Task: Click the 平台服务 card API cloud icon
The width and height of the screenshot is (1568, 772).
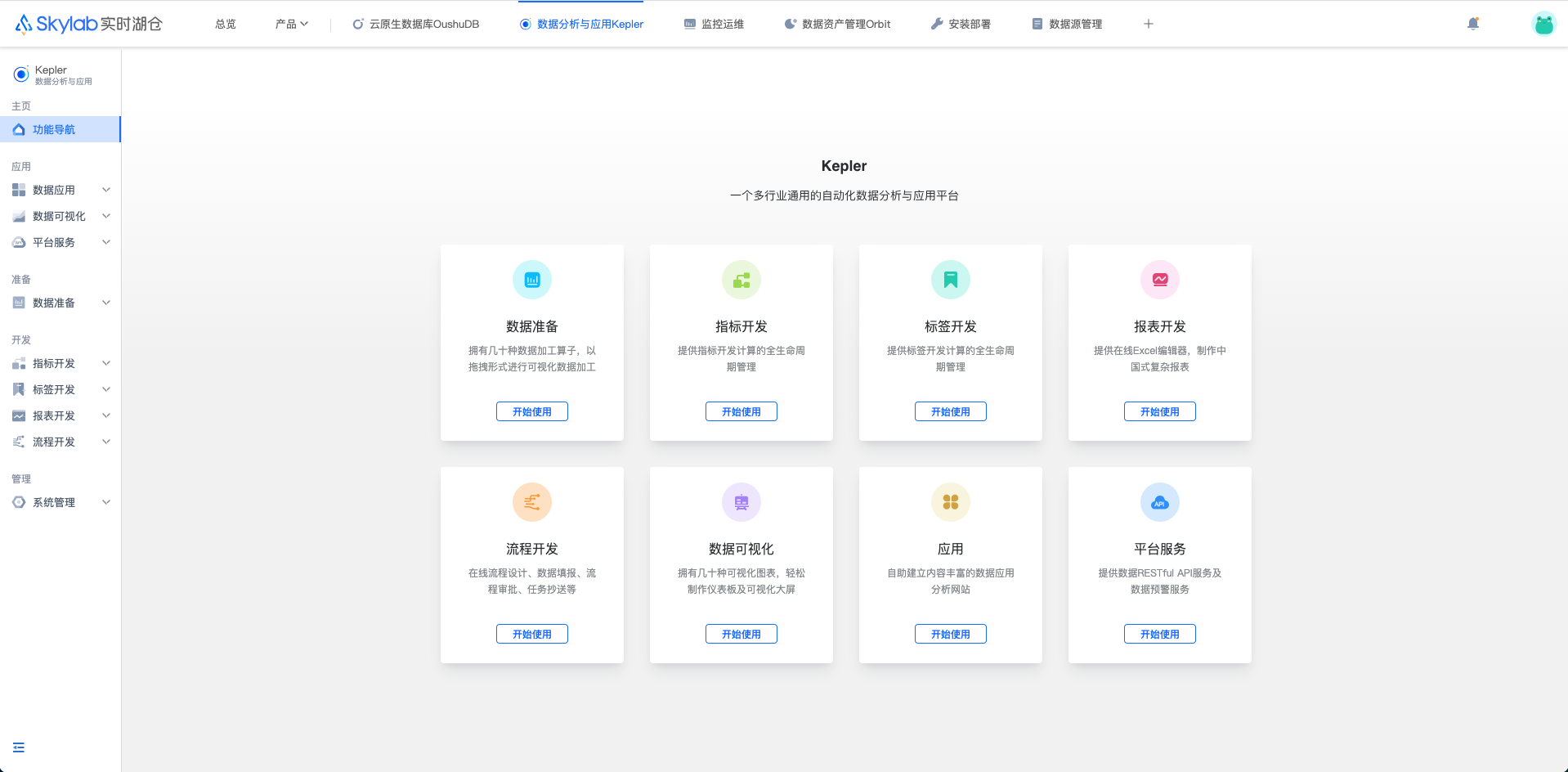Action: pyautogui.click(x=1160, y=502)
